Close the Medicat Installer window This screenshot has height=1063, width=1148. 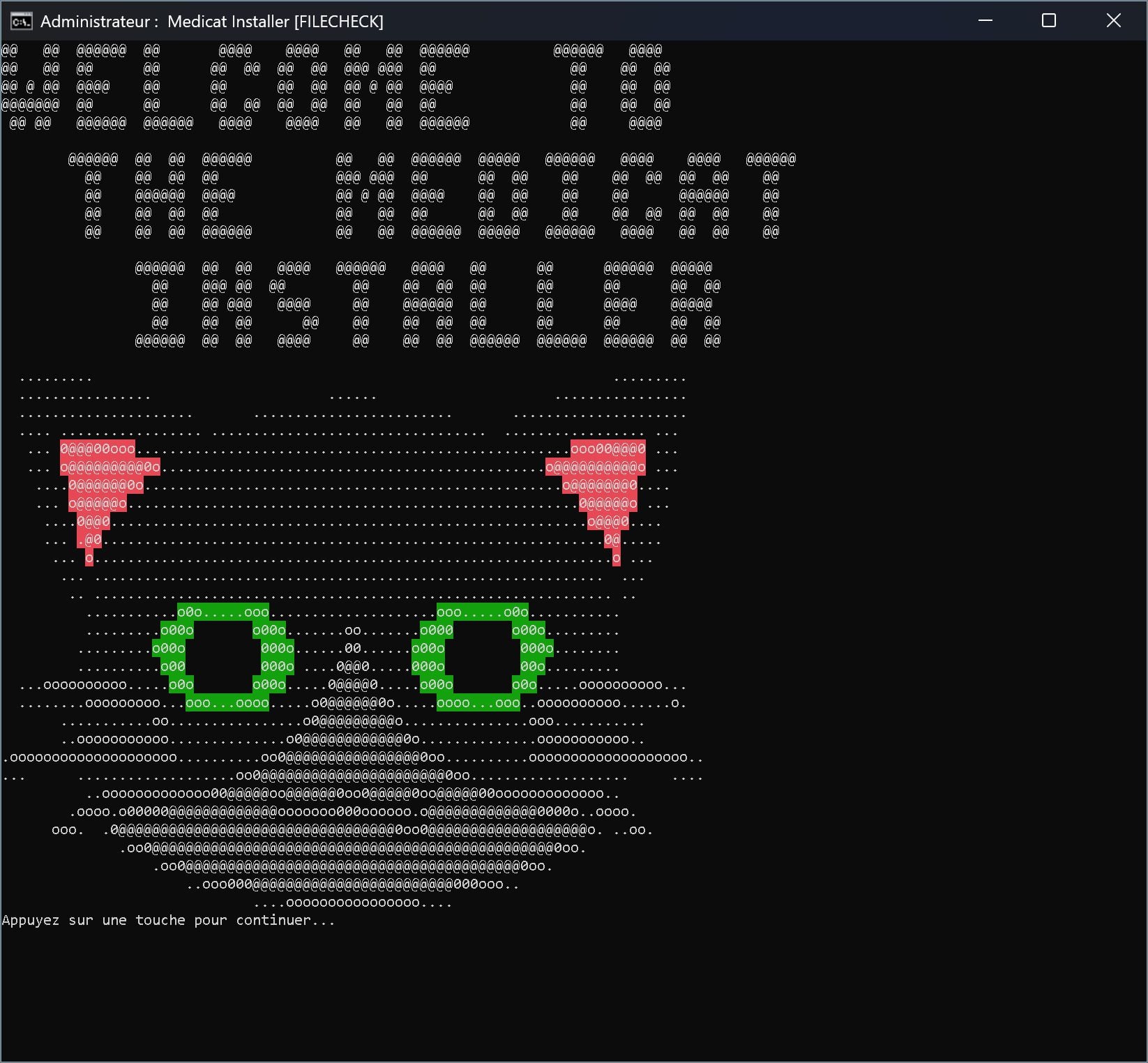pos(1113,21)
